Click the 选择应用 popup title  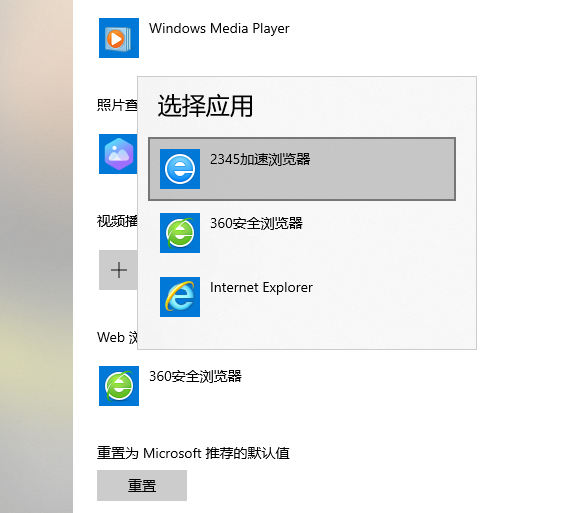[205, 106]
